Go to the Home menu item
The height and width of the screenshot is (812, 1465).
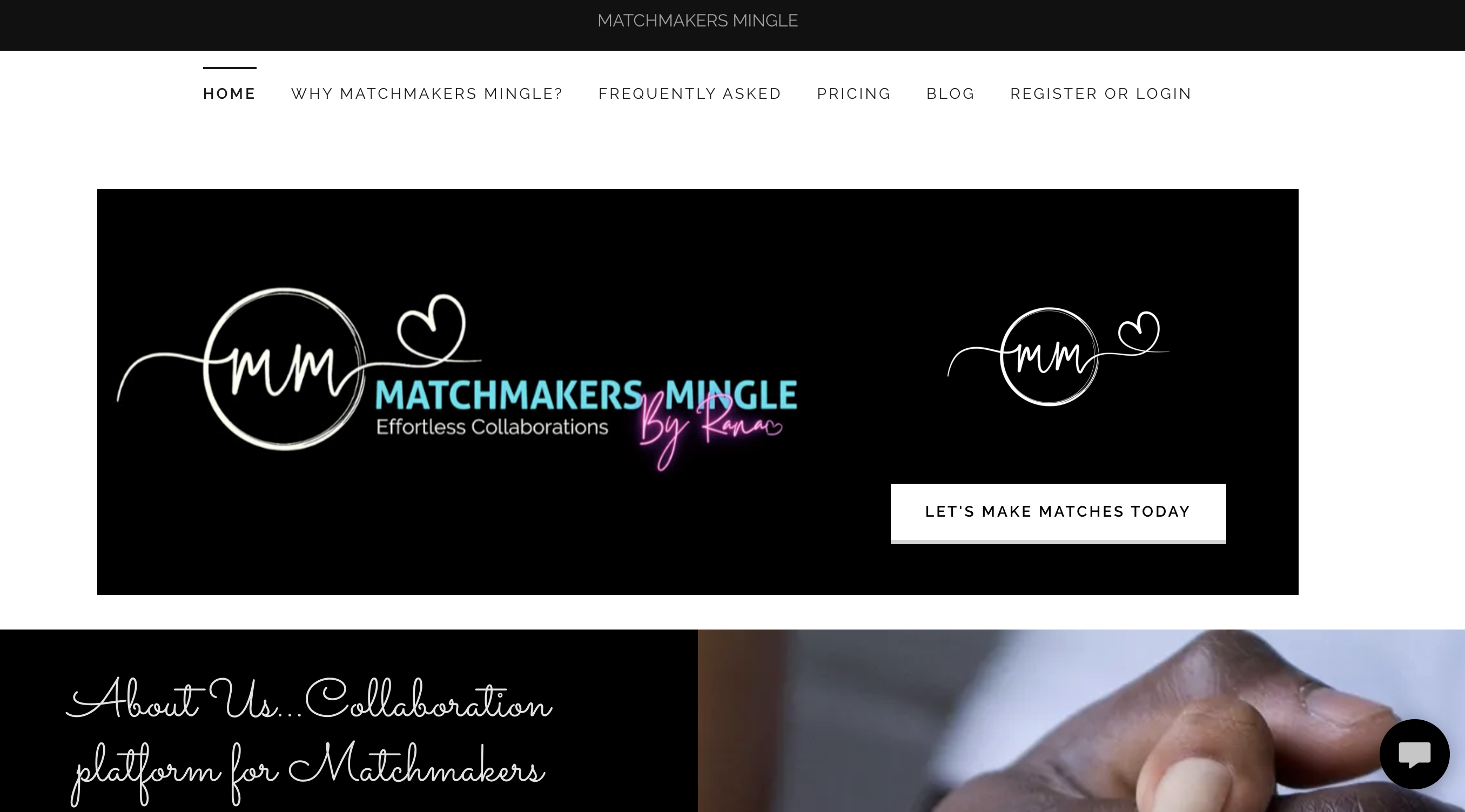coord(230,94)
